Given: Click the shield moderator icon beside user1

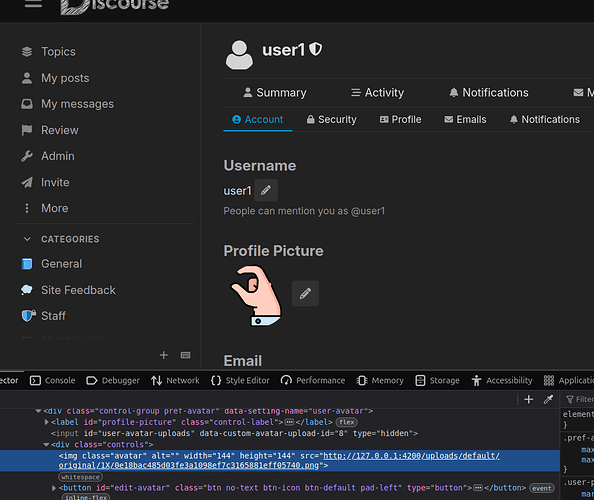Looking at the screenshot, I should coord(315,49).
